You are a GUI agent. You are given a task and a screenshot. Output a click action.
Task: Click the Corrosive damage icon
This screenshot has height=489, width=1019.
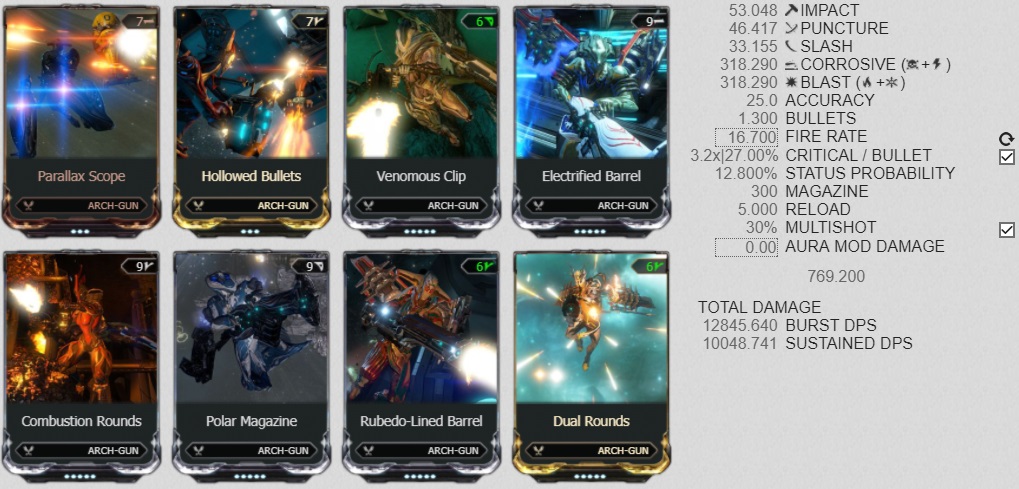coord(791,64)
